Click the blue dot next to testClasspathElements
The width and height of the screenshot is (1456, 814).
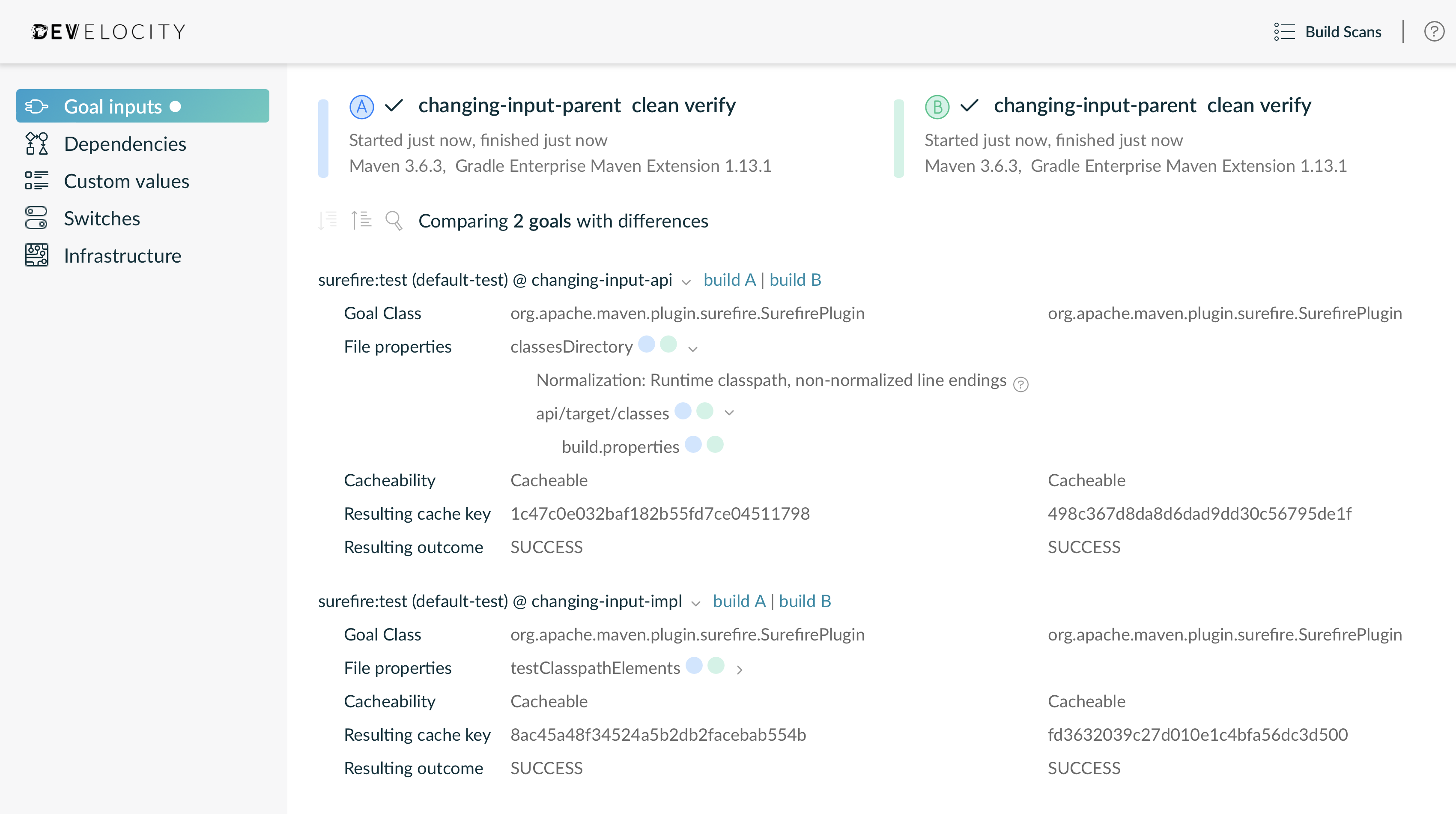[694, 667]
